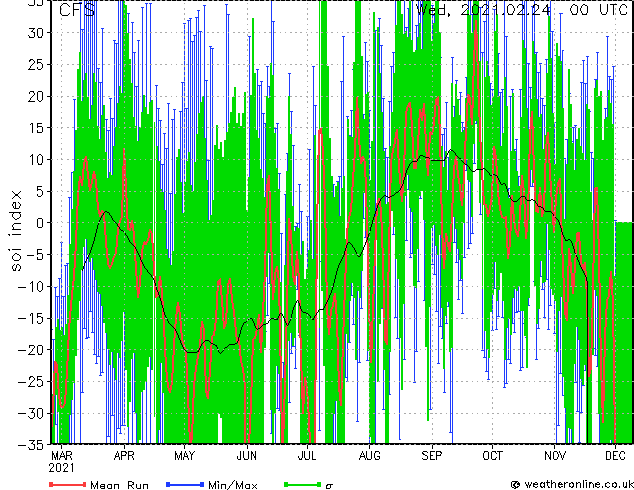
Task: Click the 'soi index' axis title
Action: (16, 230)
